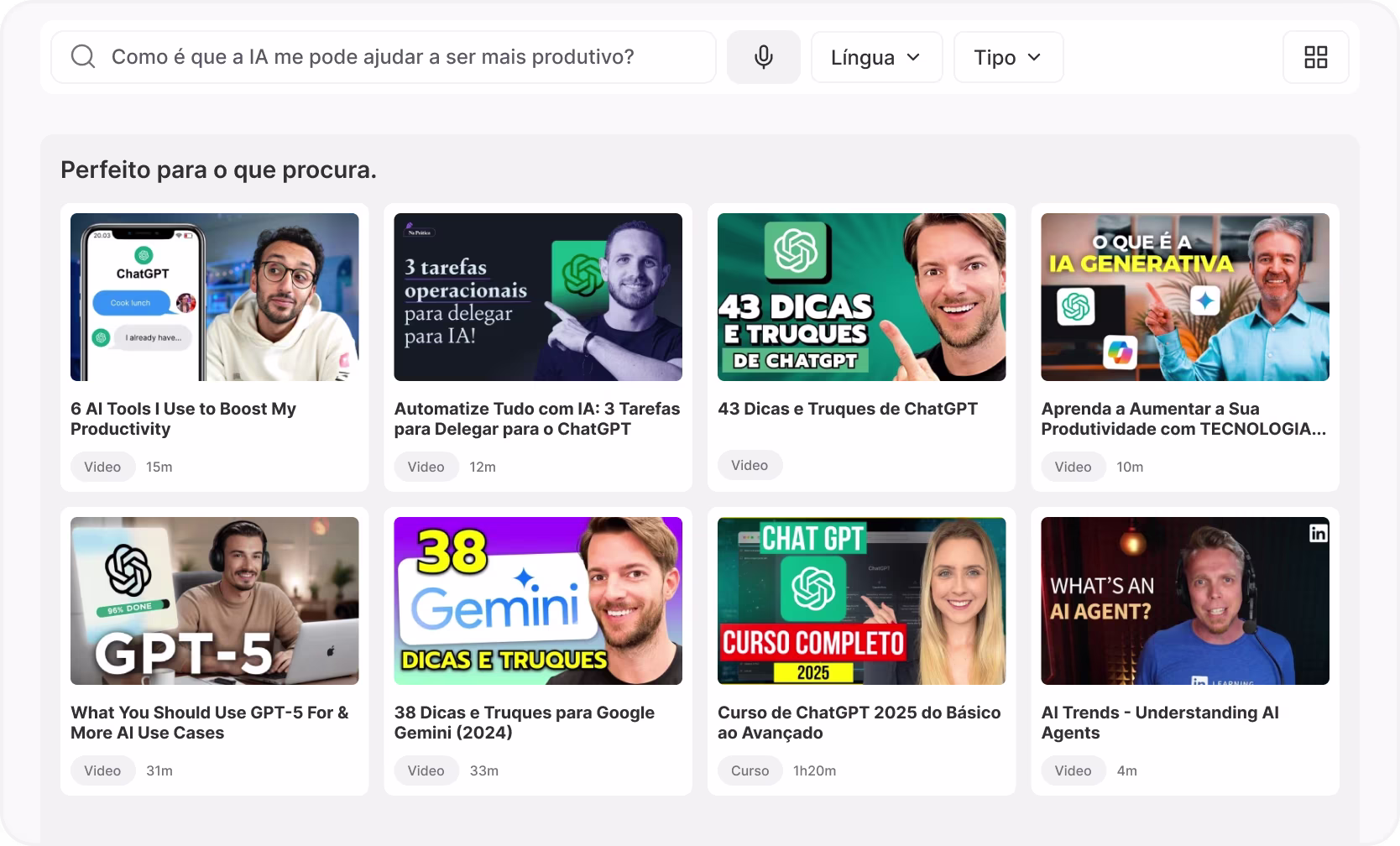
Task: Open the GPT-5 video thumbnail
Action: pos(215,601)
